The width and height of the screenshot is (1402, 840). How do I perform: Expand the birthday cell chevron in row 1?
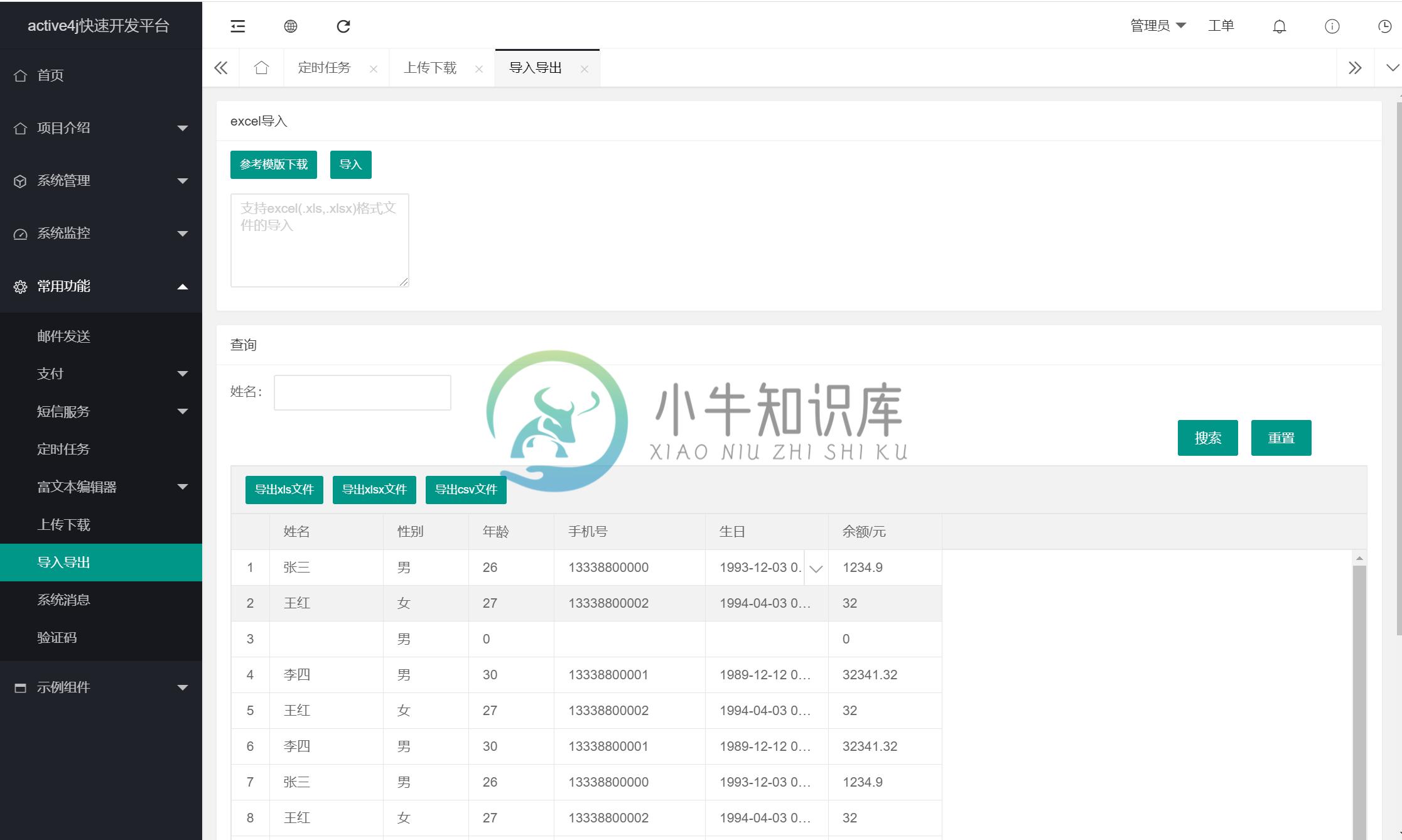click(816, 568)
